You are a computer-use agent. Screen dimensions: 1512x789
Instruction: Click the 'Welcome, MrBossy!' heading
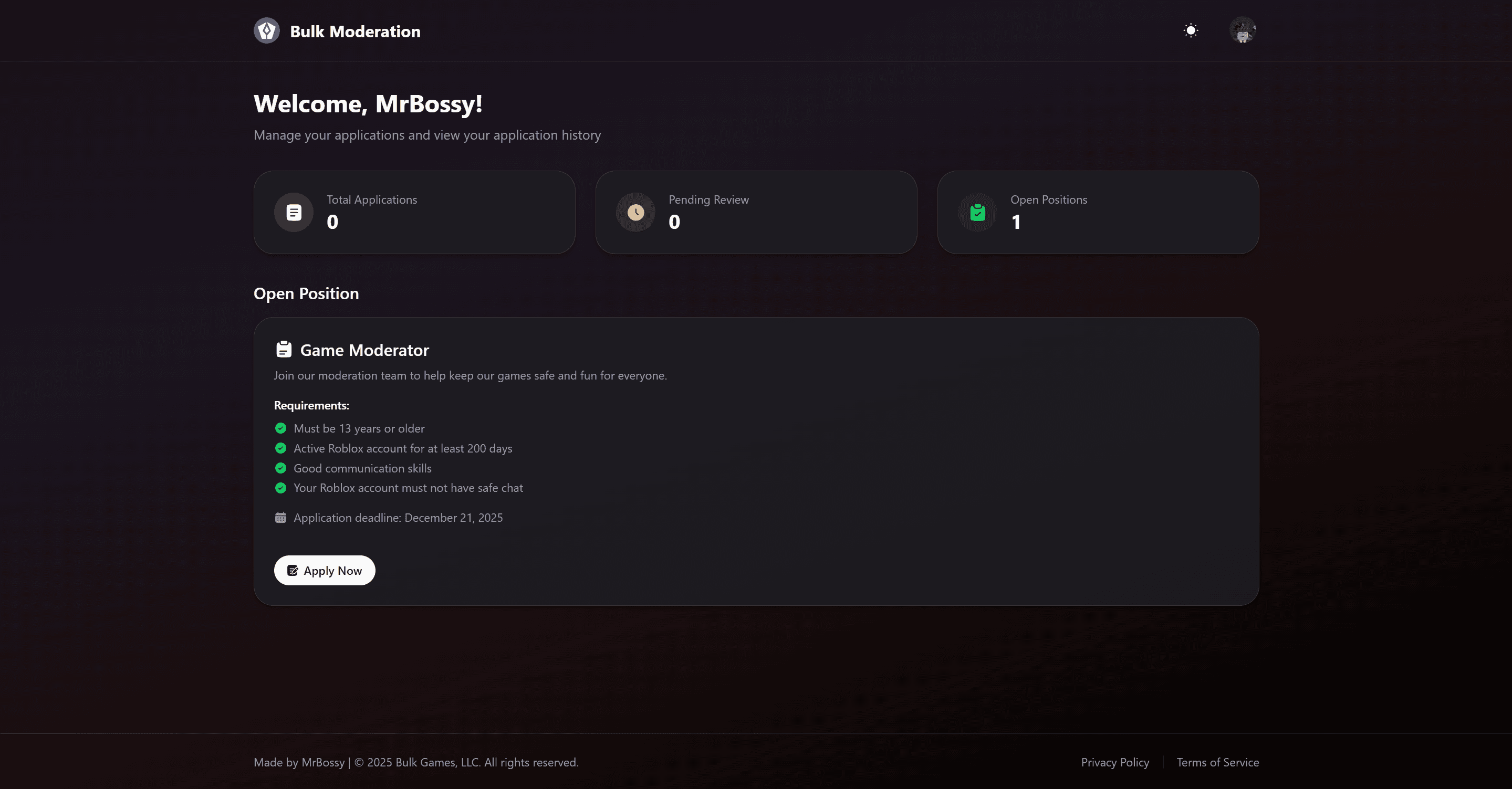point(369,103)
